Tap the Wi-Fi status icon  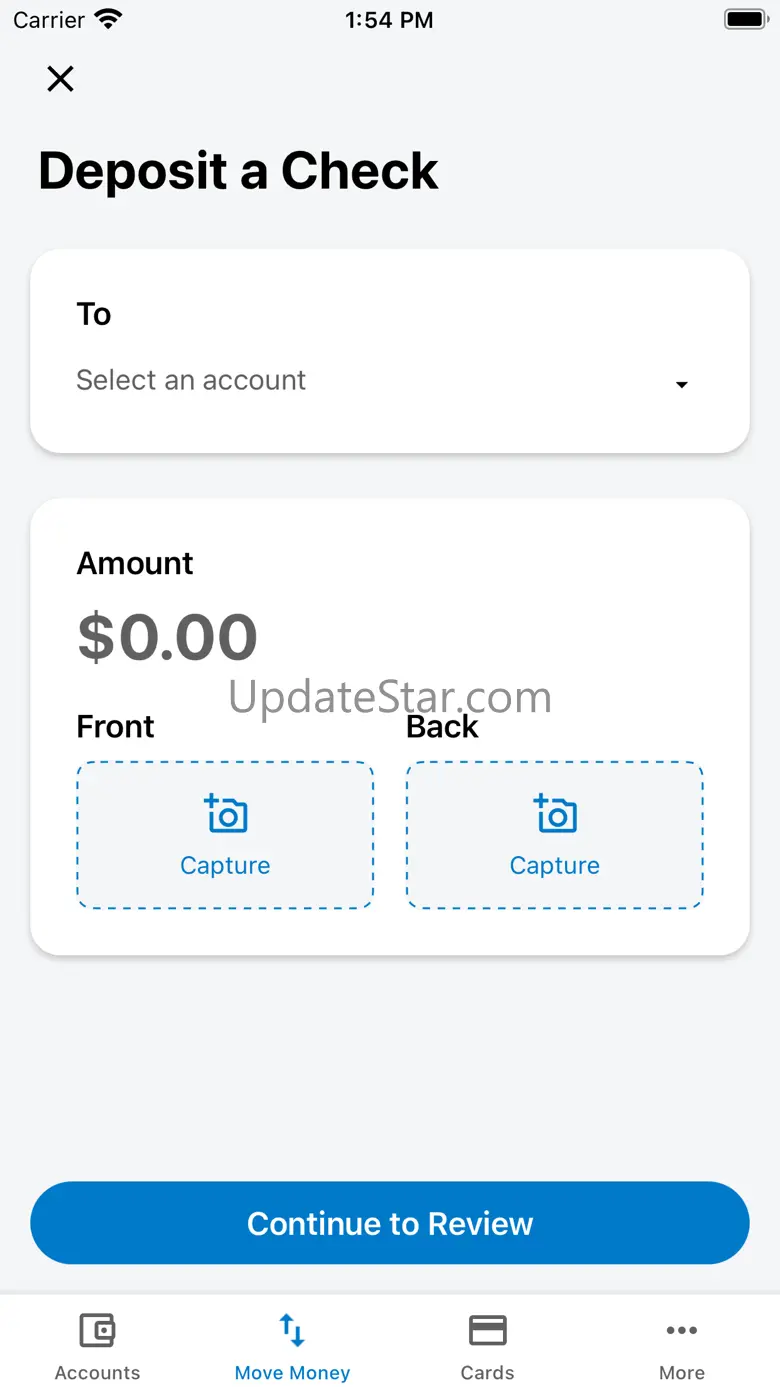click(107, 19)
